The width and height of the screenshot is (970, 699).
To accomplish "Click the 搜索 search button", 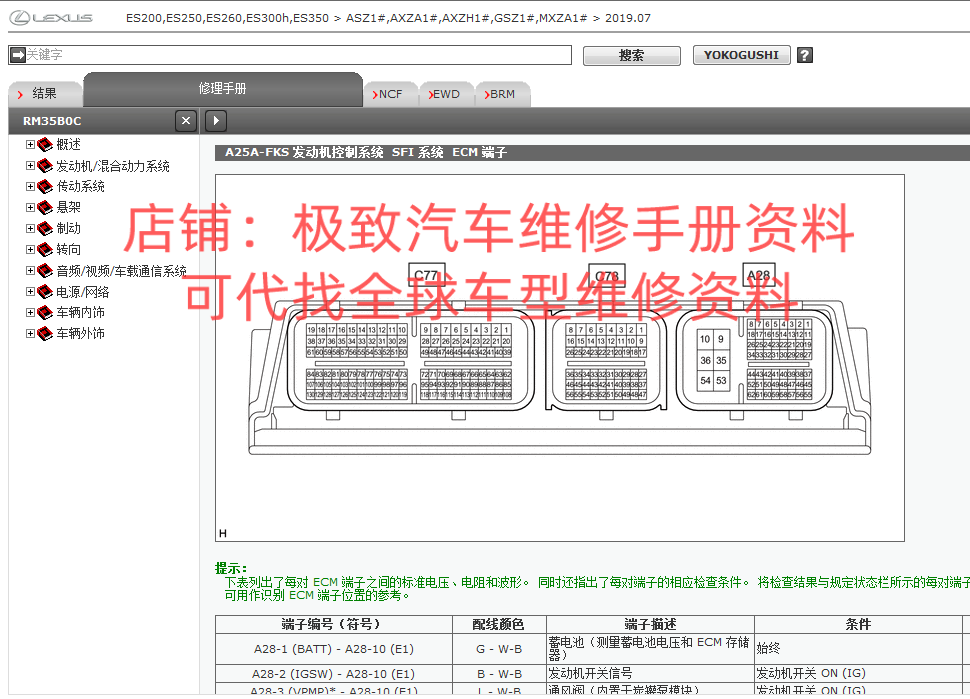I will click(632, 56).
